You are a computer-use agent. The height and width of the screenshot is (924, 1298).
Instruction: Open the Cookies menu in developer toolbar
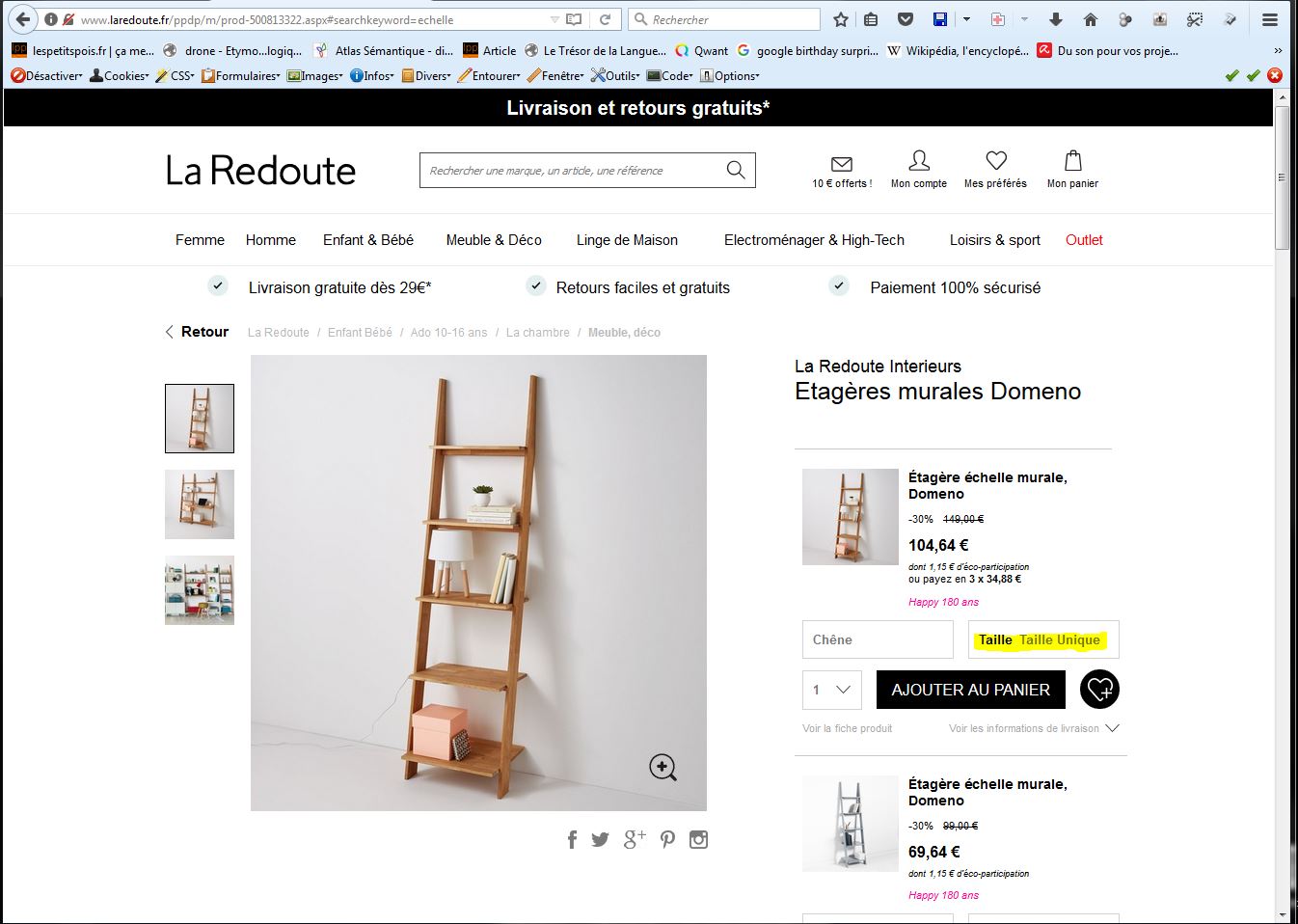(x=120, y=75)
